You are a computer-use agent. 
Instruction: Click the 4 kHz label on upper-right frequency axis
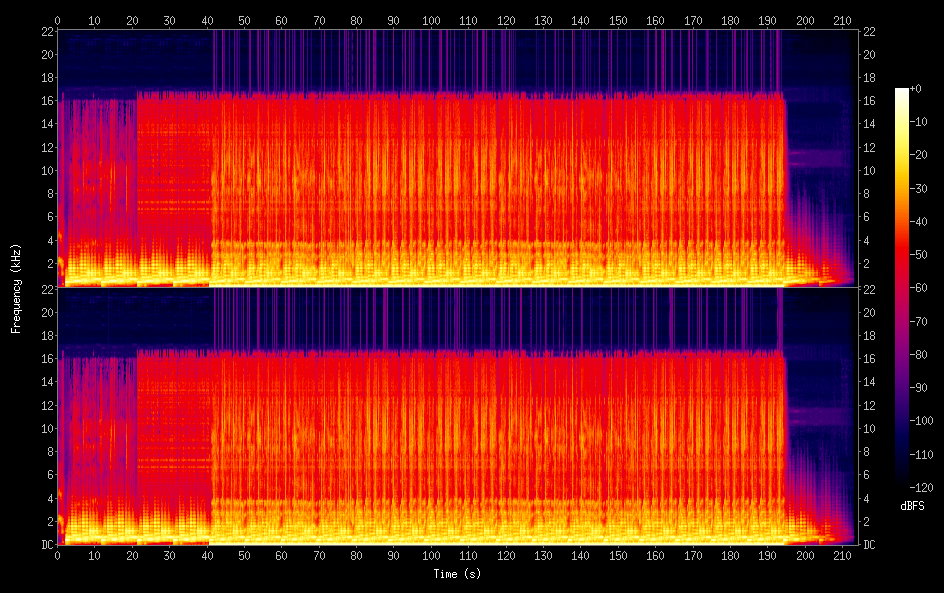[x=866, y=241]
